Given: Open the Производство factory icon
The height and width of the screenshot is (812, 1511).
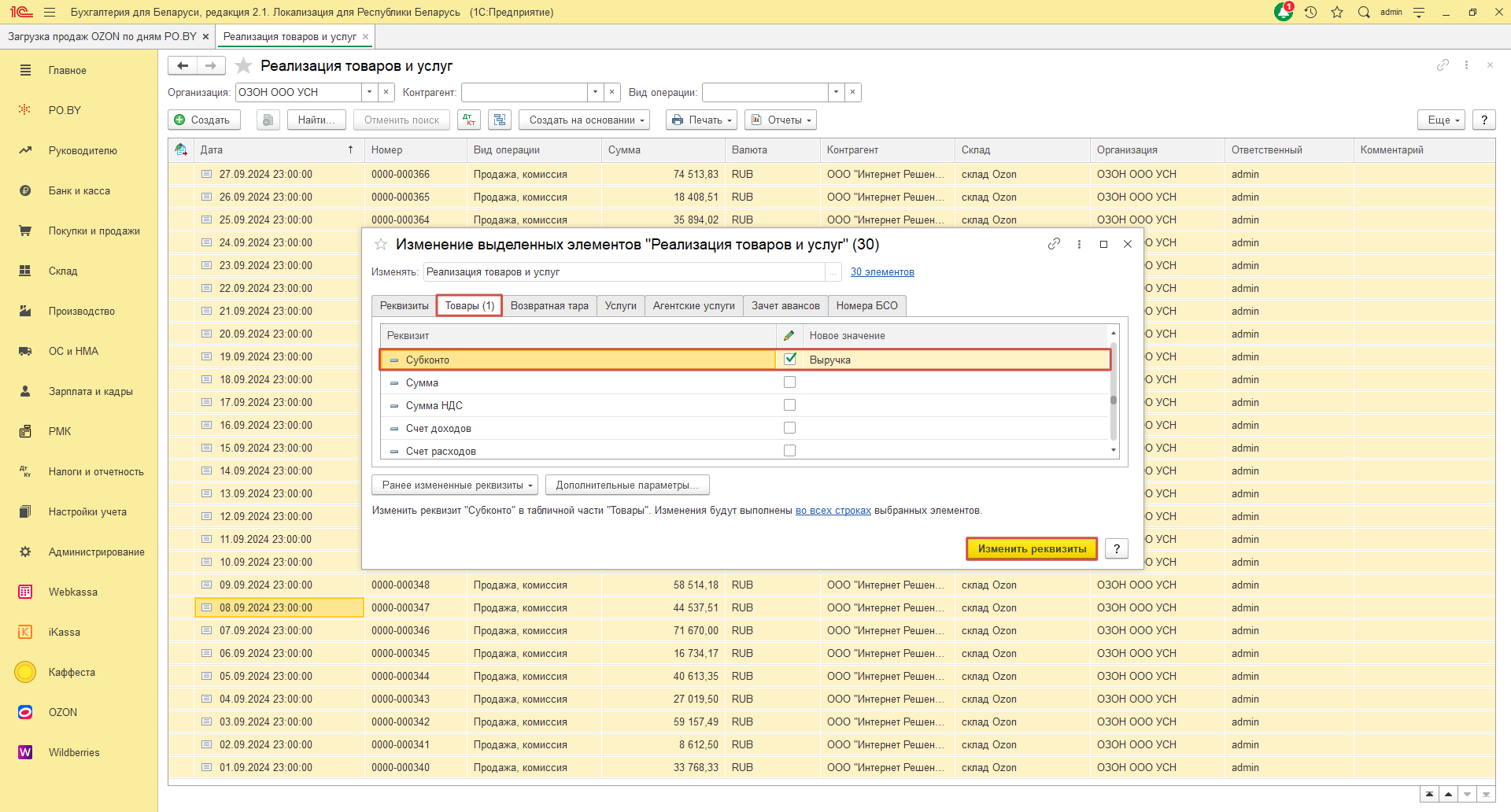Looking at the screenshot, I should pyautogui.click(x=25, y=311).
